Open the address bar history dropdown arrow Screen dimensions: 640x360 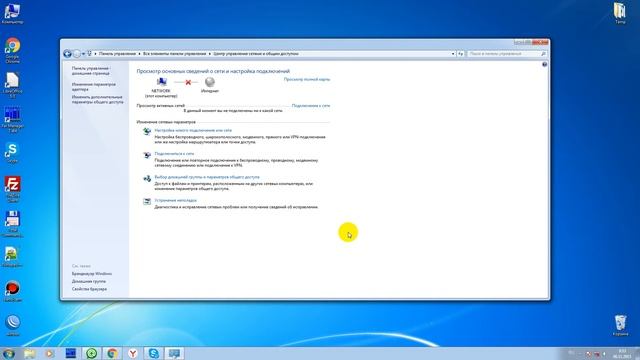[x=453, y=54]
